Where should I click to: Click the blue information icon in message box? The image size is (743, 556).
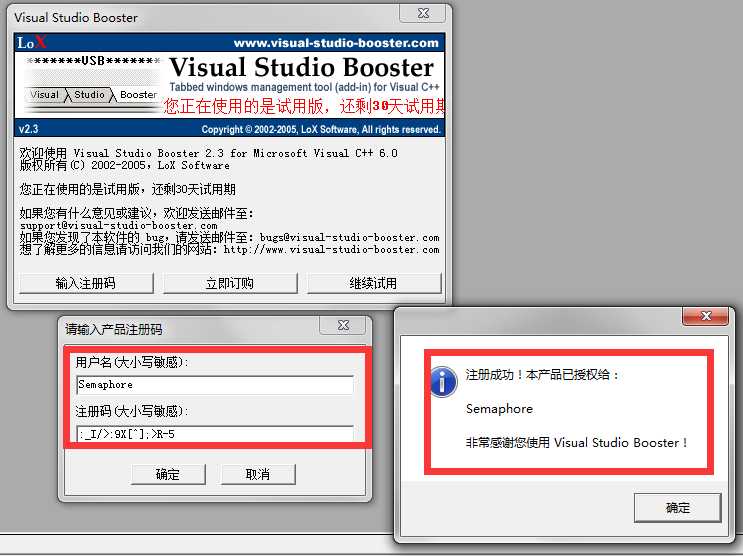point(444,382)
